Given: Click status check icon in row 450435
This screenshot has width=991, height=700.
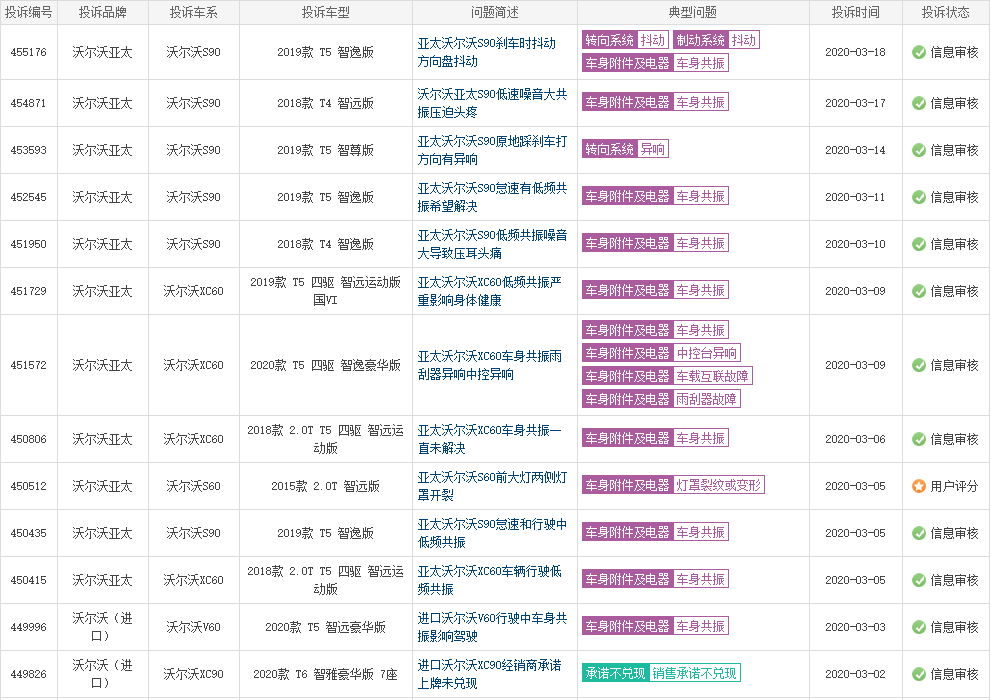Looking at the screenshot, I should tap(919, 533).
